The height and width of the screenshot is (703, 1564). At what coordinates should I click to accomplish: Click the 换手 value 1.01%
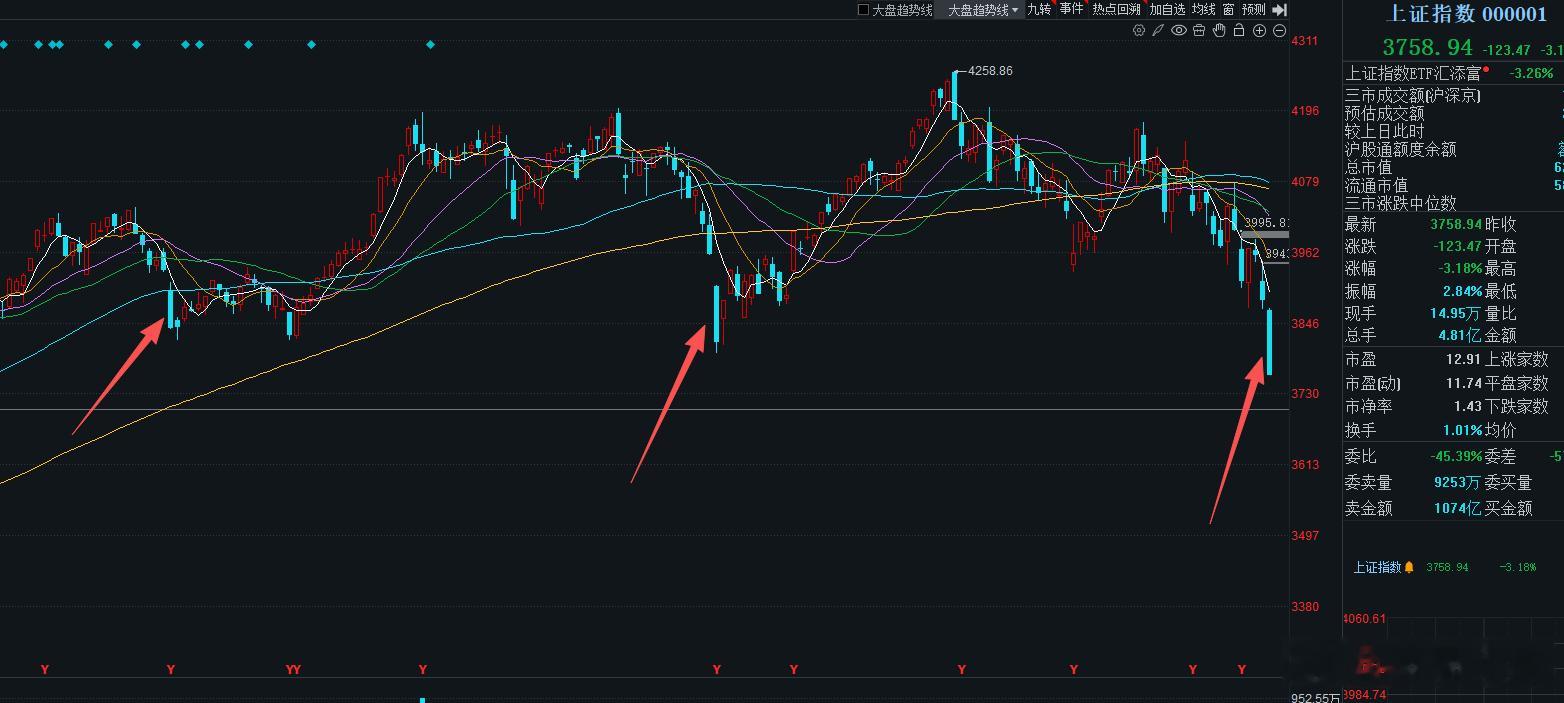pos(1461,430)
